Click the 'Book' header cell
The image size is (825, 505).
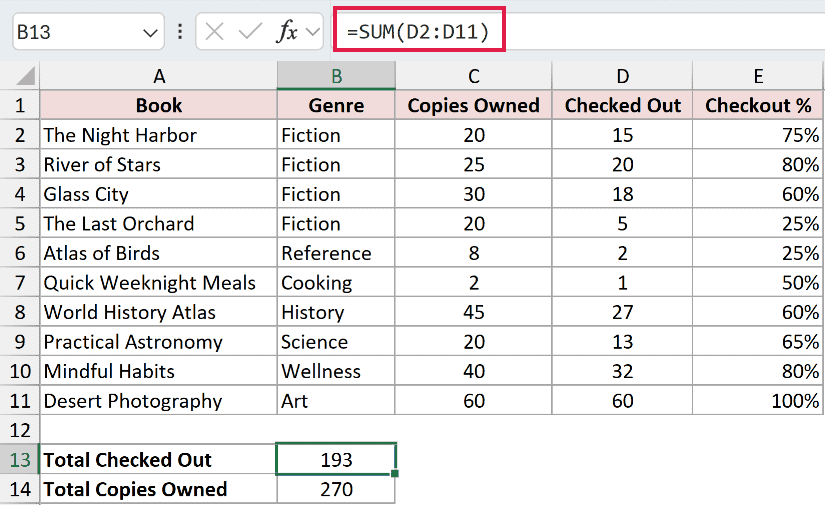tap(158, 106)
